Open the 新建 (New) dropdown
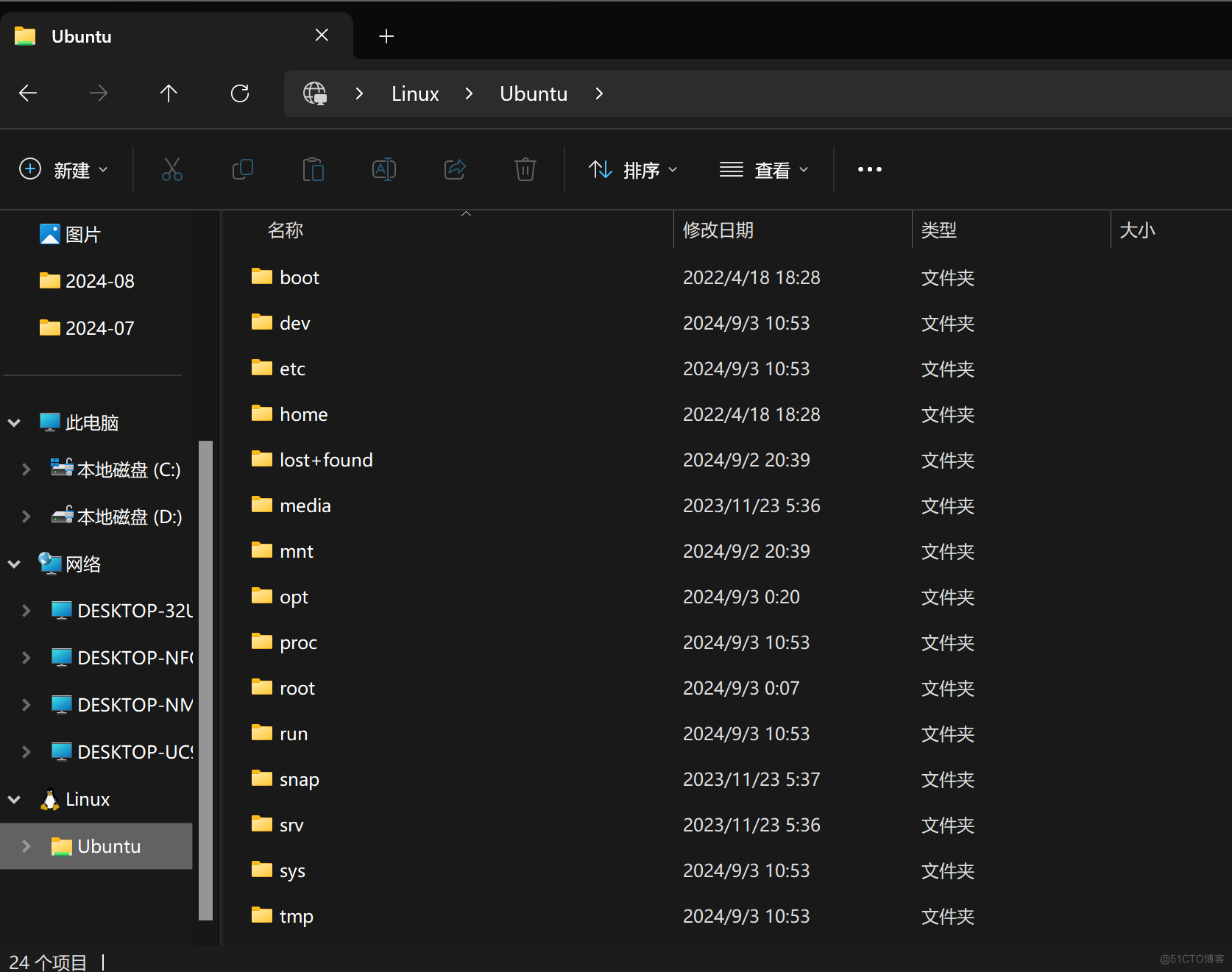 click(64, 170)
